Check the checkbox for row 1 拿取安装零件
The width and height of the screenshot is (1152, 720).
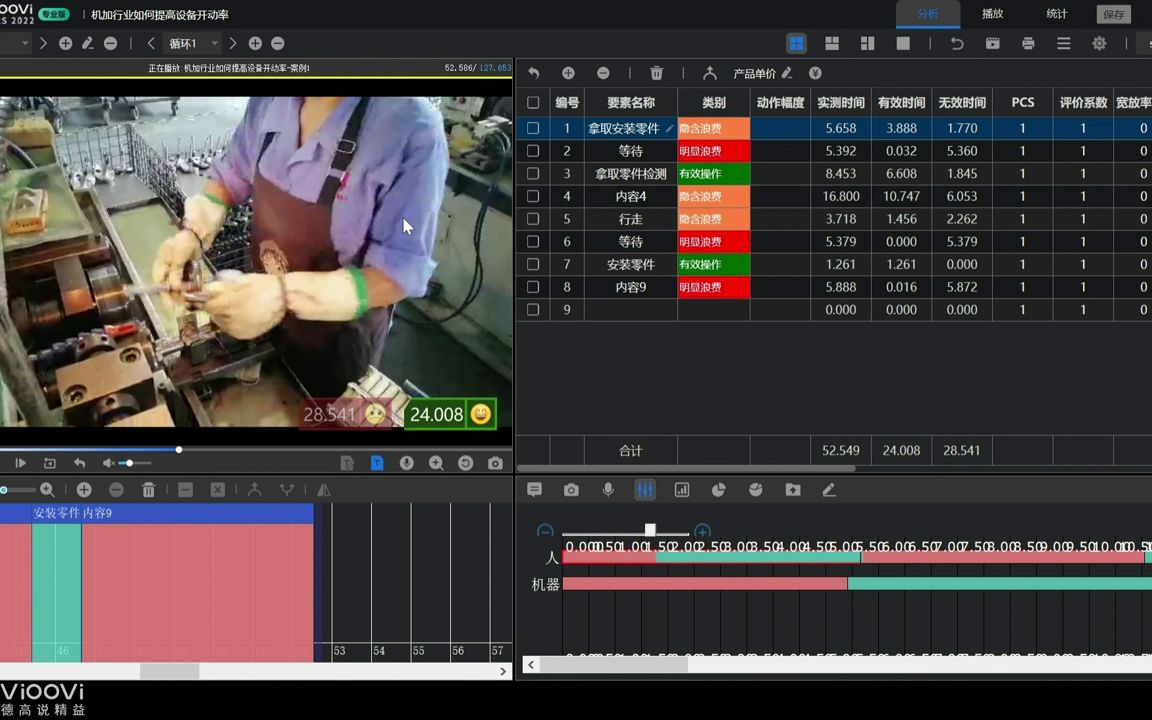pyautogui.click(x=533, y=128)
